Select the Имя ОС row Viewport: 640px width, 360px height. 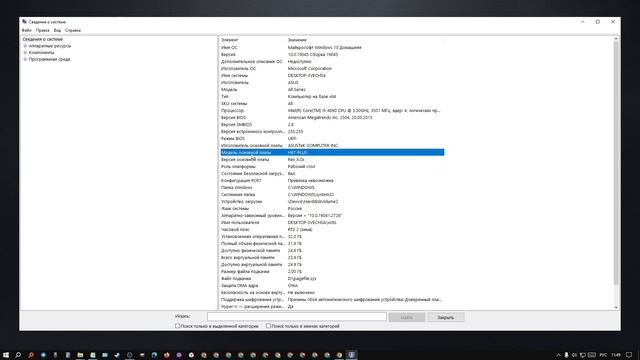332,47
